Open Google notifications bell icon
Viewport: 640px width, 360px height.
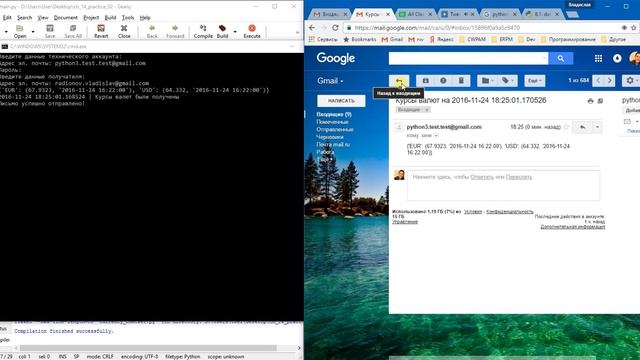click(617, 58)
